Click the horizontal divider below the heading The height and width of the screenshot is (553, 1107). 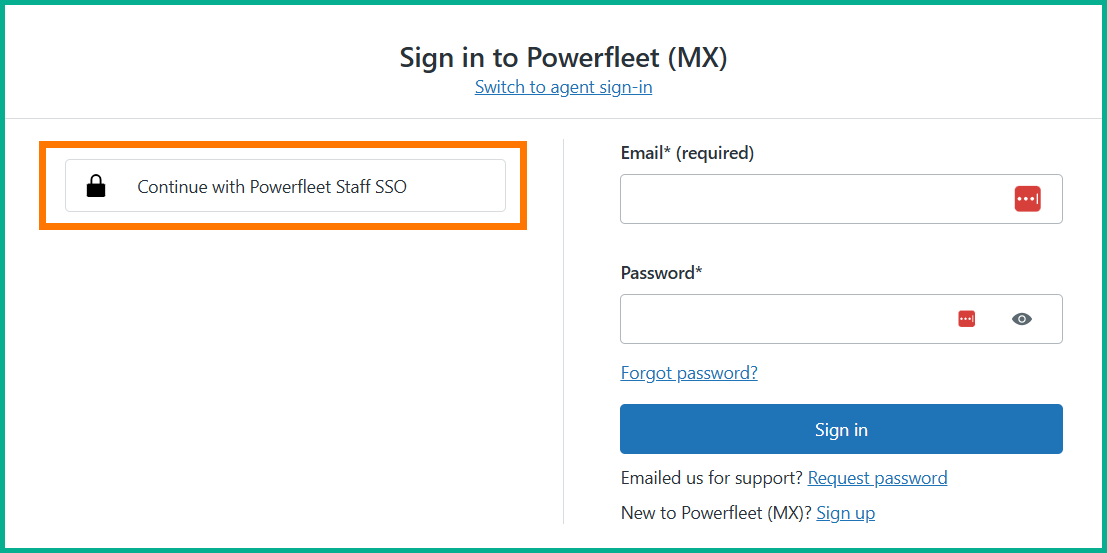tap(300, 119)
